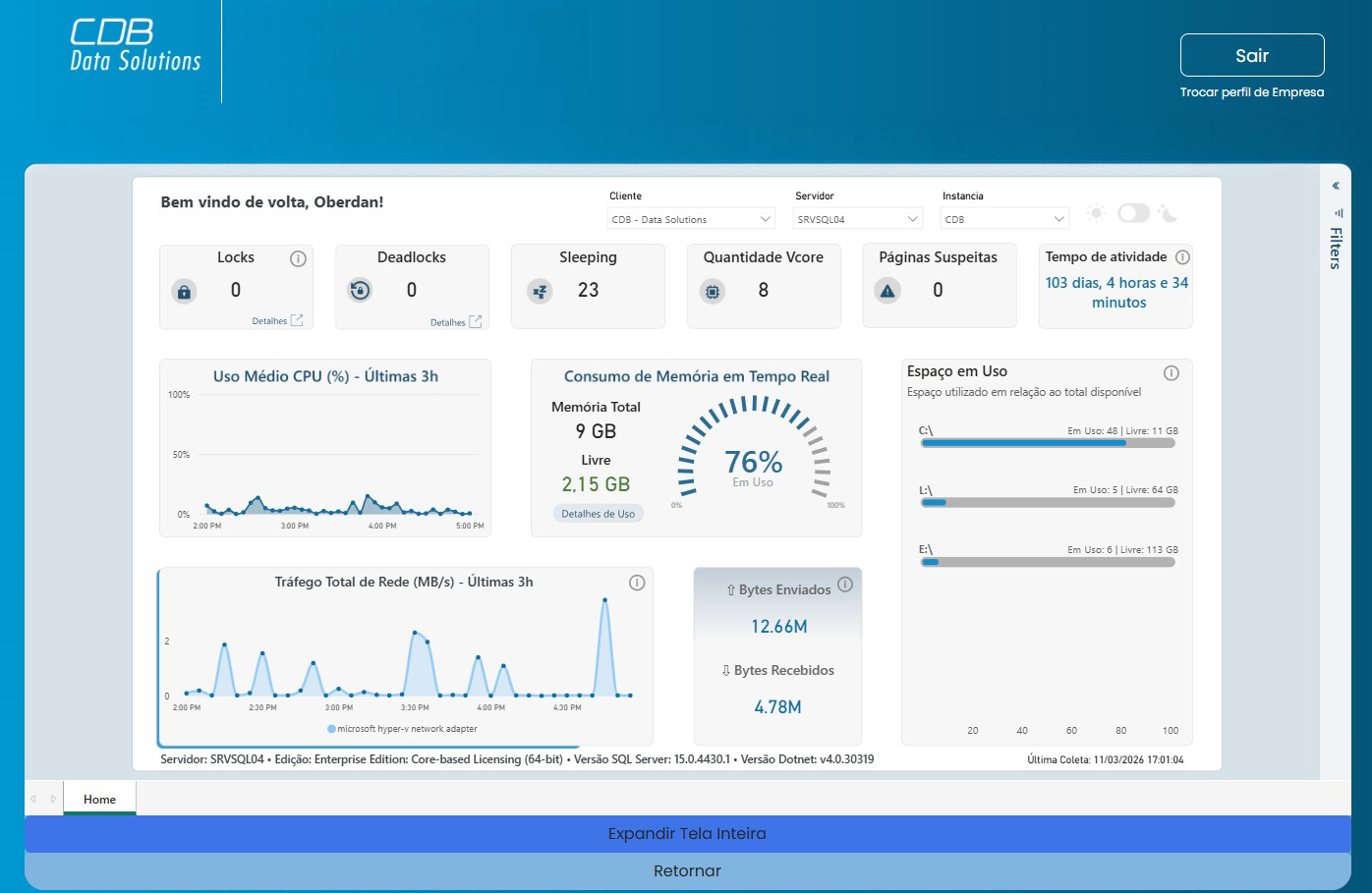Viewport: 1372px width, 893px height.
Task: Select the Home page tab
Action: click(x=99, y=800)
